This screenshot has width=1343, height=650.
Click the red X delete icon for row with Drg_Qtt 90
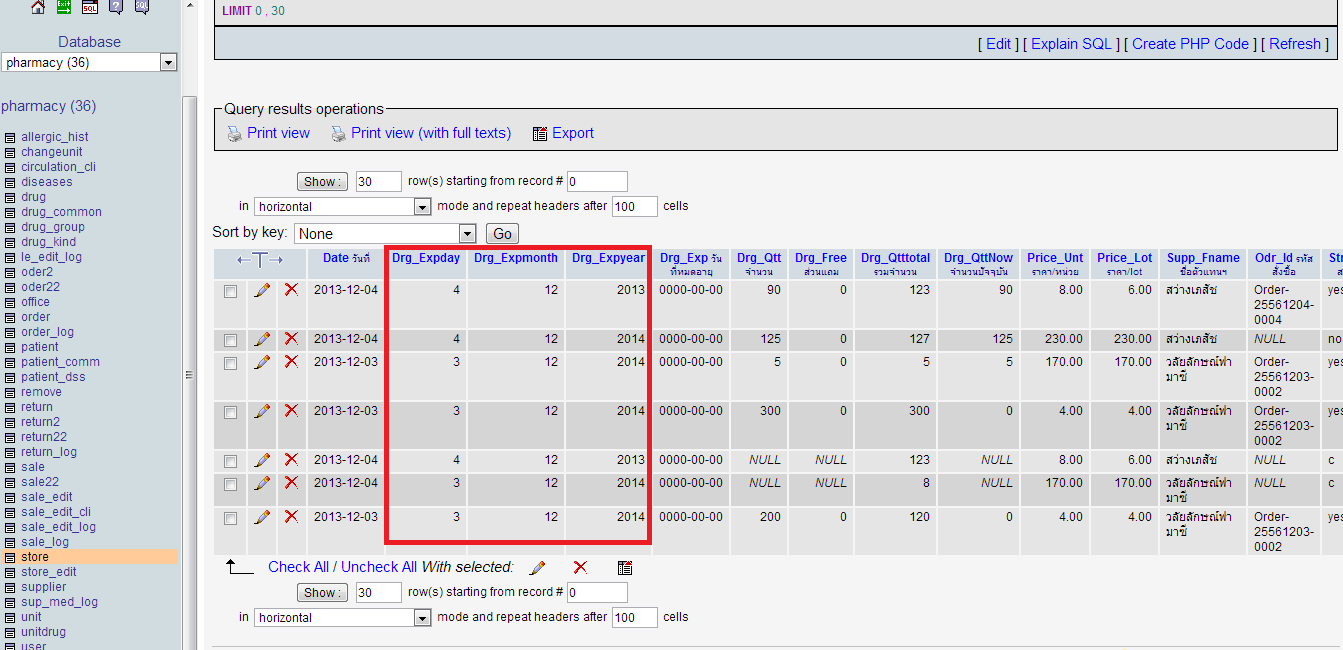click(291, 290)
